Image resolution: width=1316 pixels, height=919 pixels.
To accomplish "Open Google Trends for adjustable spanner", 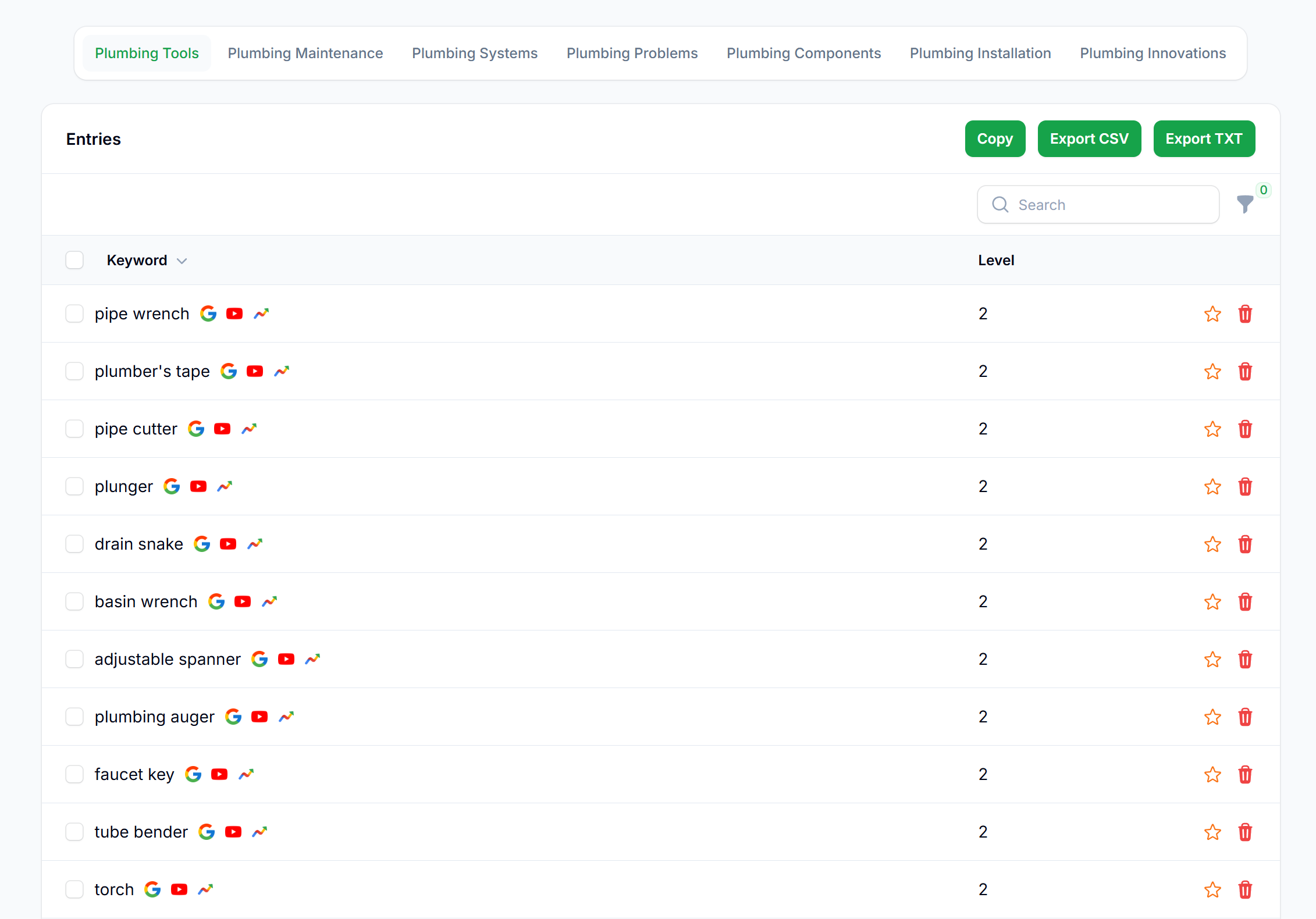I will (312, 659).
